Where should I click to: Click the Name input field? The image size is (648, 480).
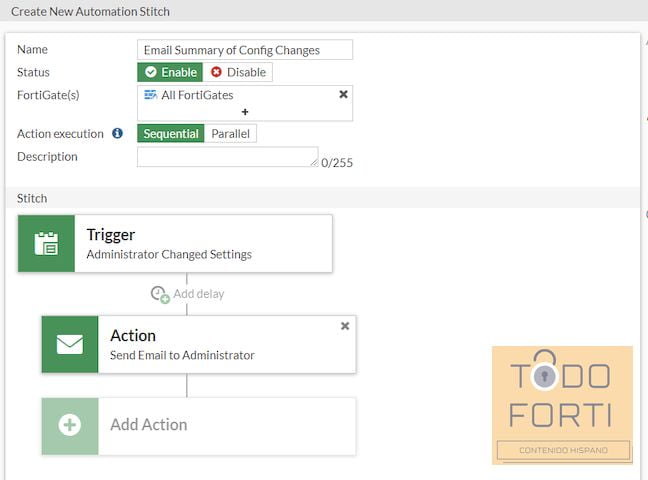tap(245, 50)
